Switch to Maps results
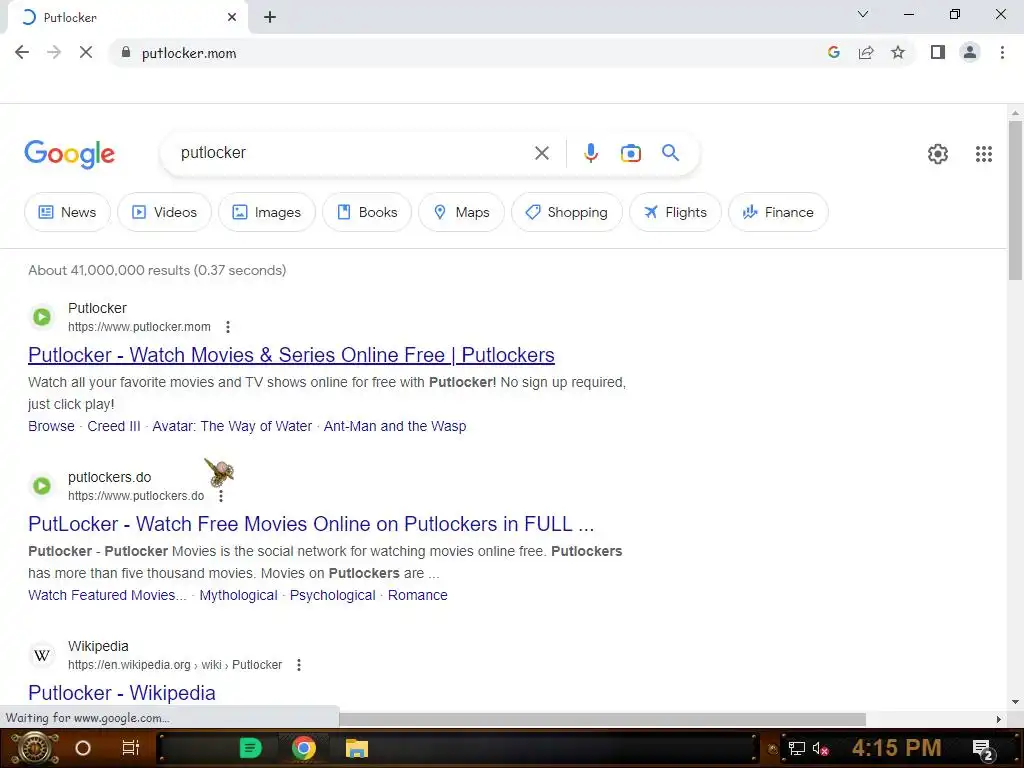Viewport: 1024px width, 768px height. [462, 212]
